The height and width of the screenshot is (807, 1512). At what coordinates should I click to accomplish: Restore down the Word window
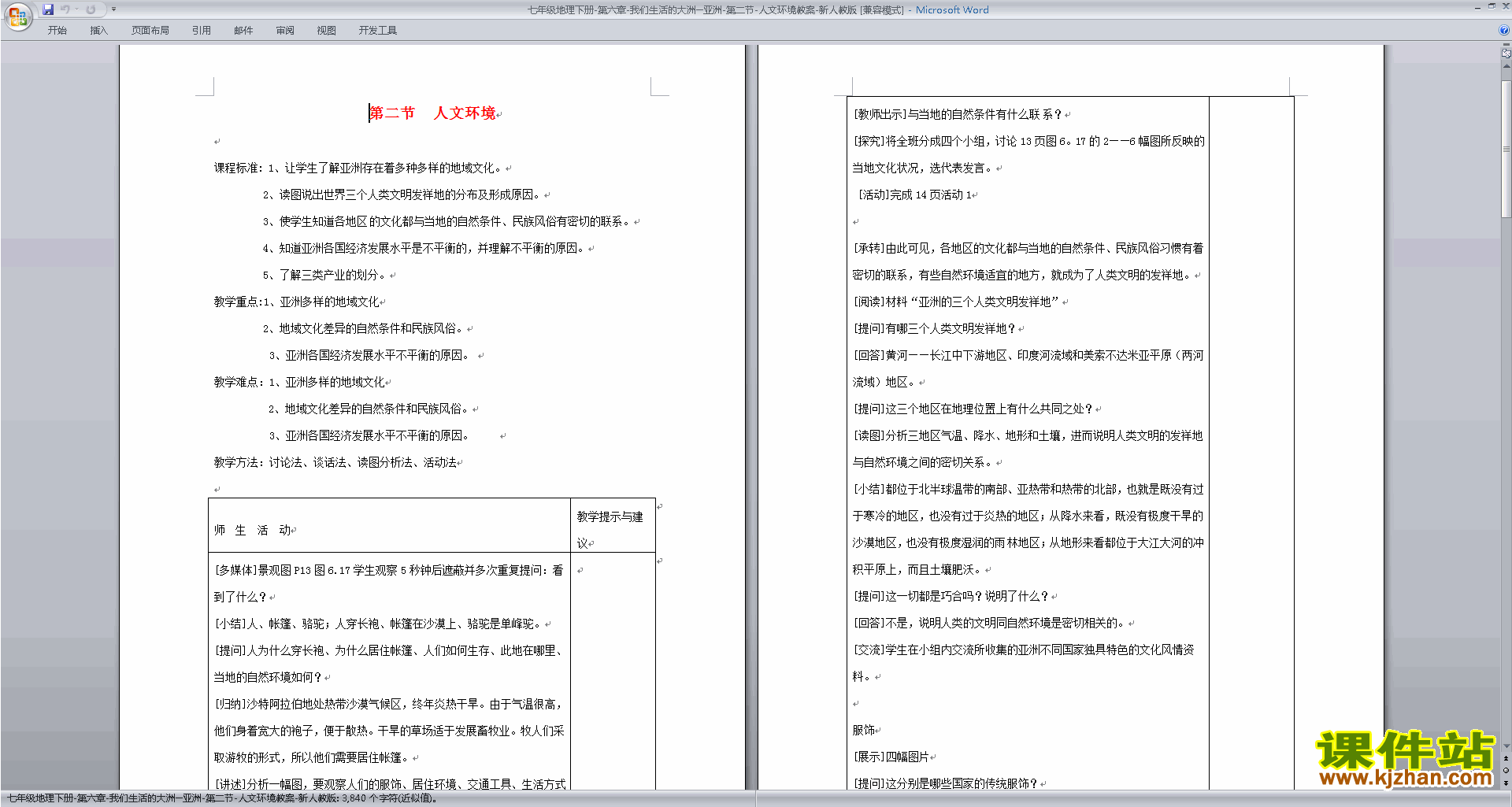point(1492,6)
